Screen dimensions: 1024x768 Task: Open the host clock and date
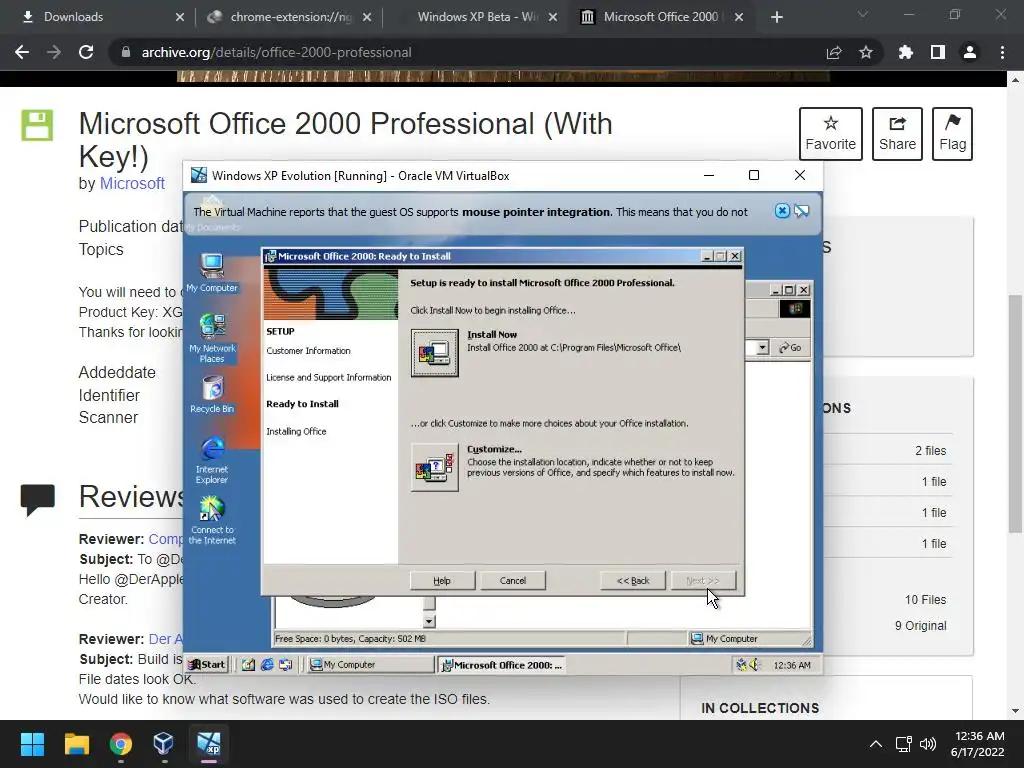pos(978,744)
